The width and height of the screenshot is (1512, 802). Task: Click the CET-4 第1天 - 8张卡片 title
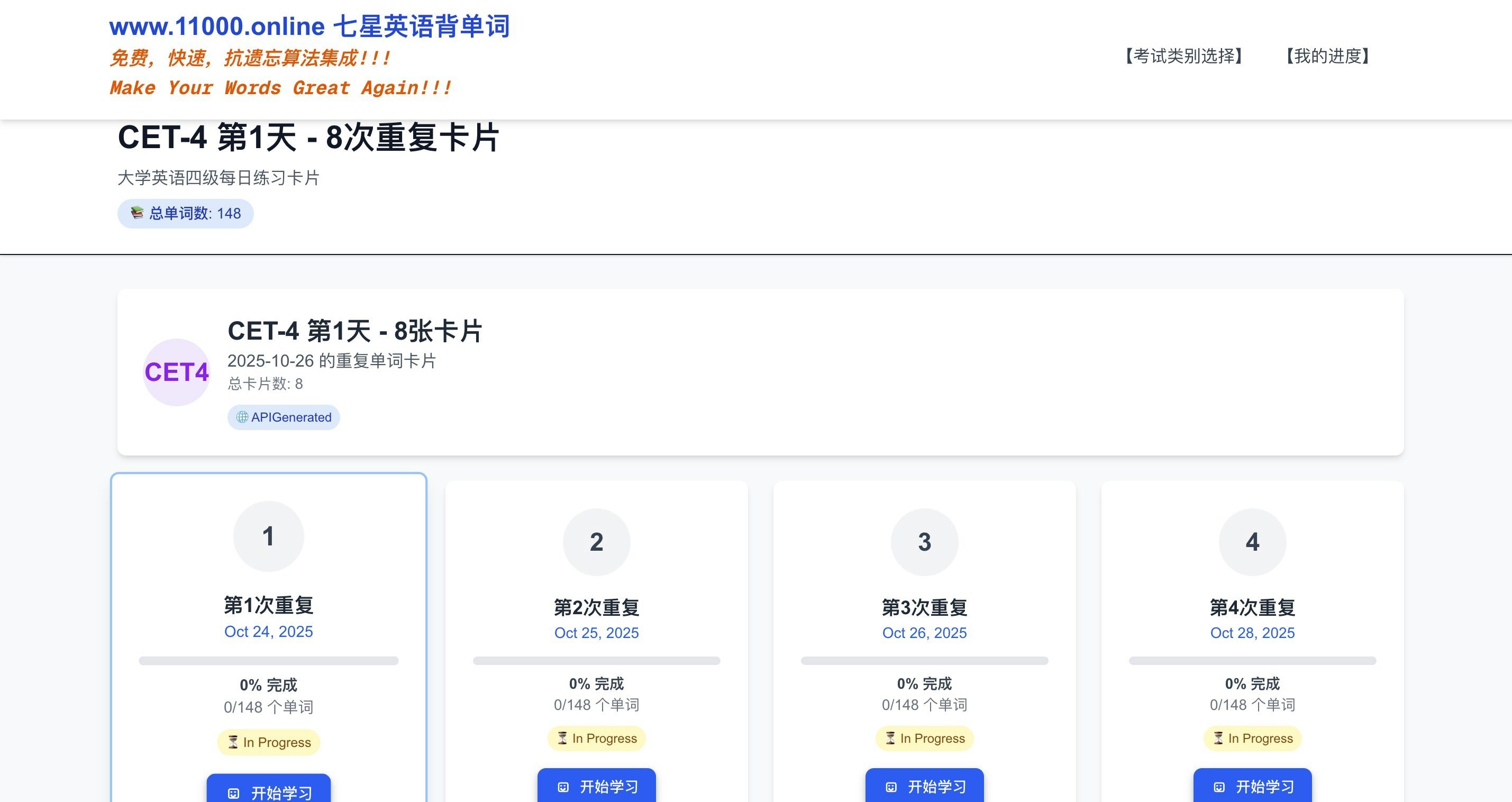[355, 331]
